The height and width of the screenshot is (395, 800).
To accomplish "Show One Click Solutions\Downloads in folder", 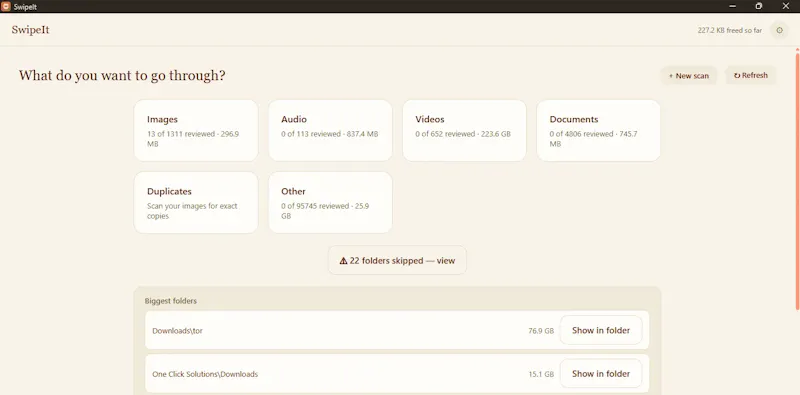I will pos(601,374).
